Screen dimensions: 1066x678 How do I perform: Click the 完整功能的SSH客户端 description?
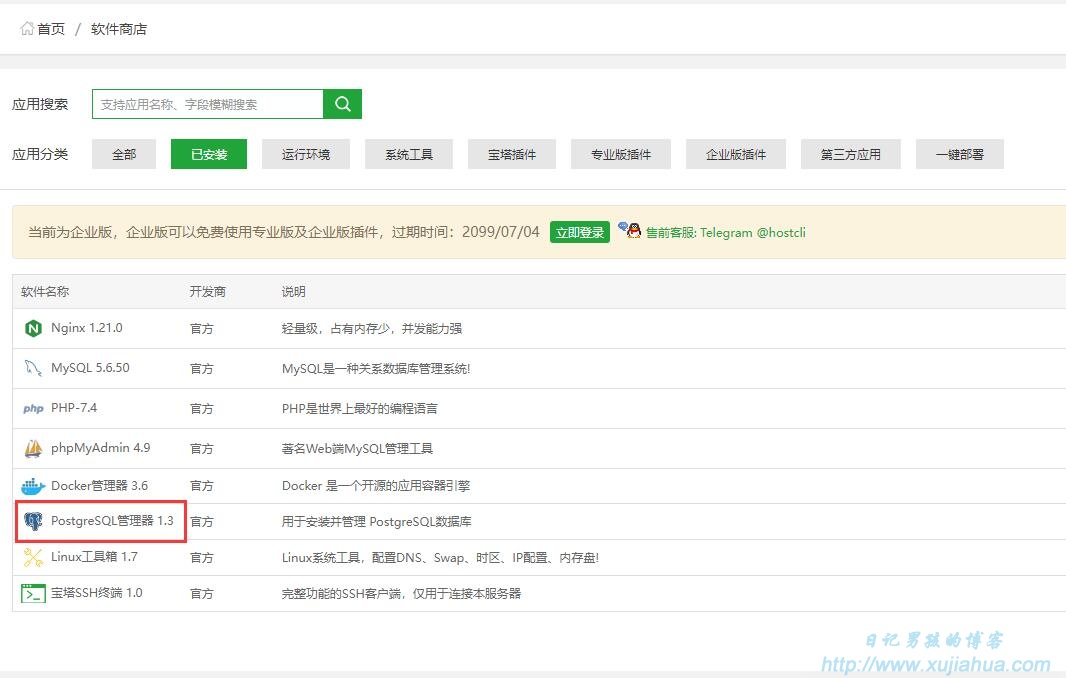[x=401, y=594]
